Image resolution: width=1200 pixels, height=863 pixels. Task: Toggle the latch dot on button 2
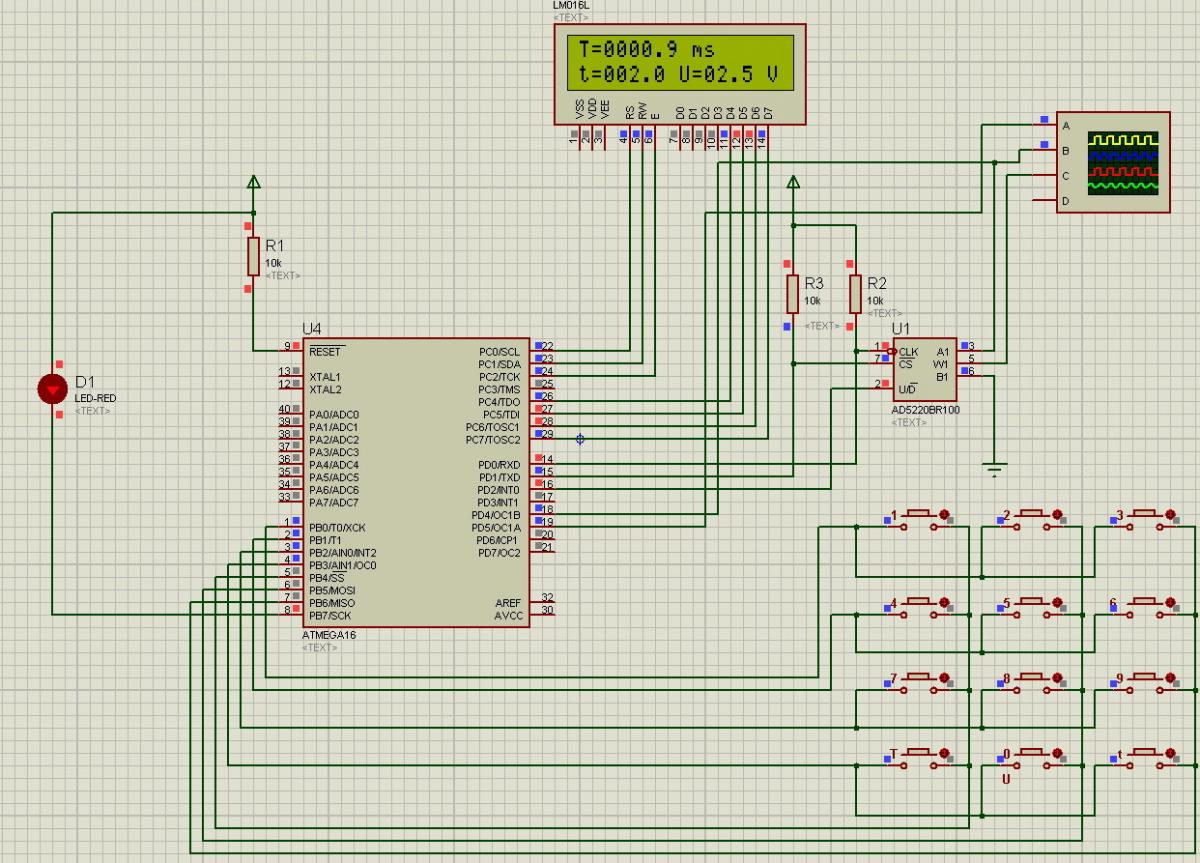pos(1058,514)
